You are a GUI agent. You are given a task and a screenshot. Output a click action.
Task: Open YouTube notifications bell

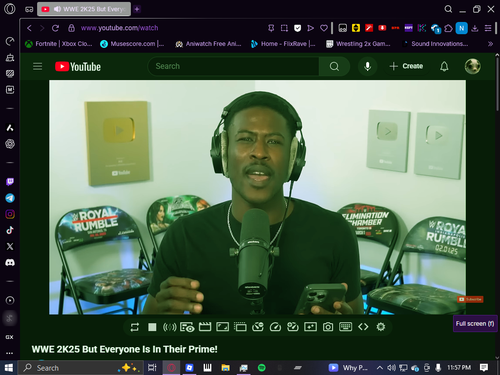coord(444,66)
